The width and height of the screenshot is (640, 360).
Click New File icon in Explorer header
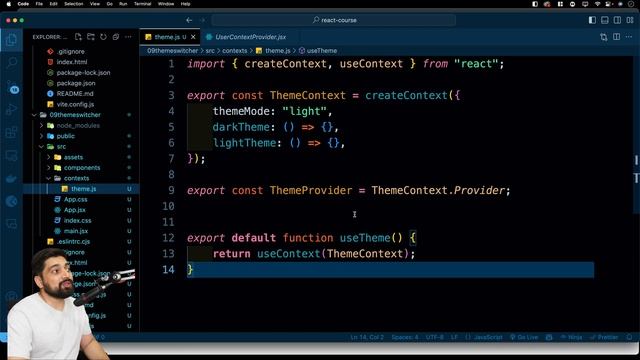click(x=78, y=37)
